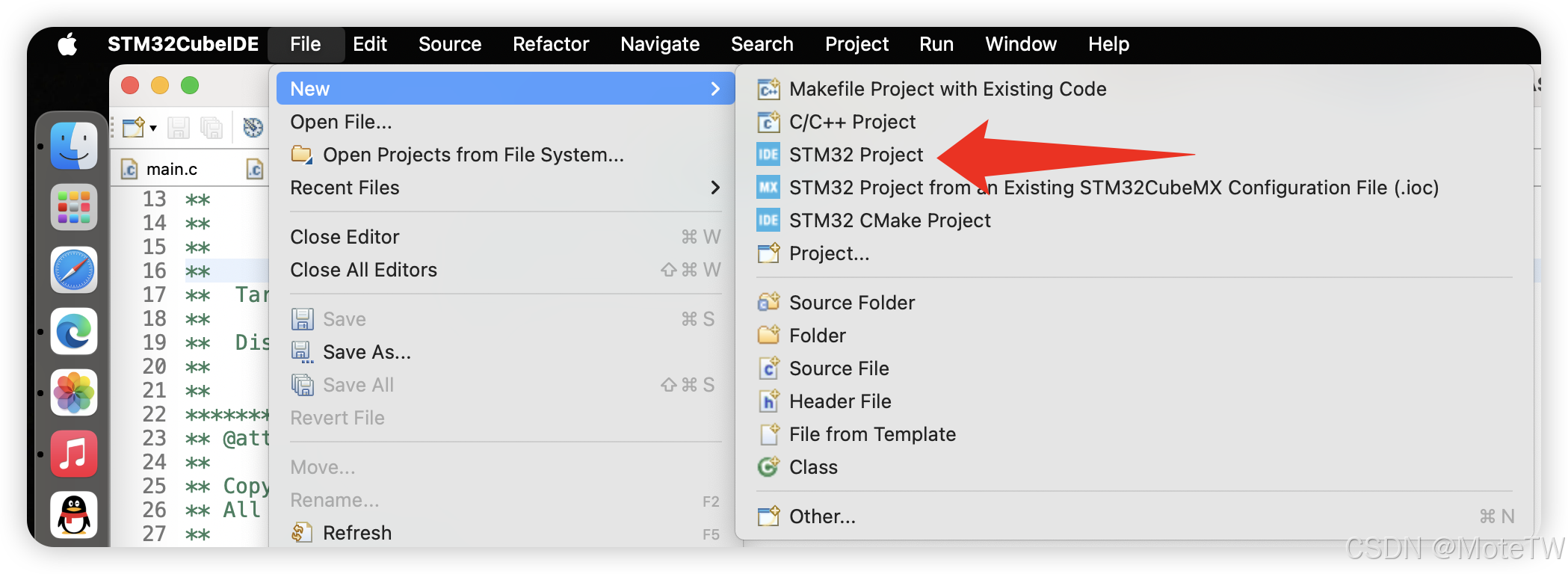Click the Refresh icon in File menu

click(302, 533)
